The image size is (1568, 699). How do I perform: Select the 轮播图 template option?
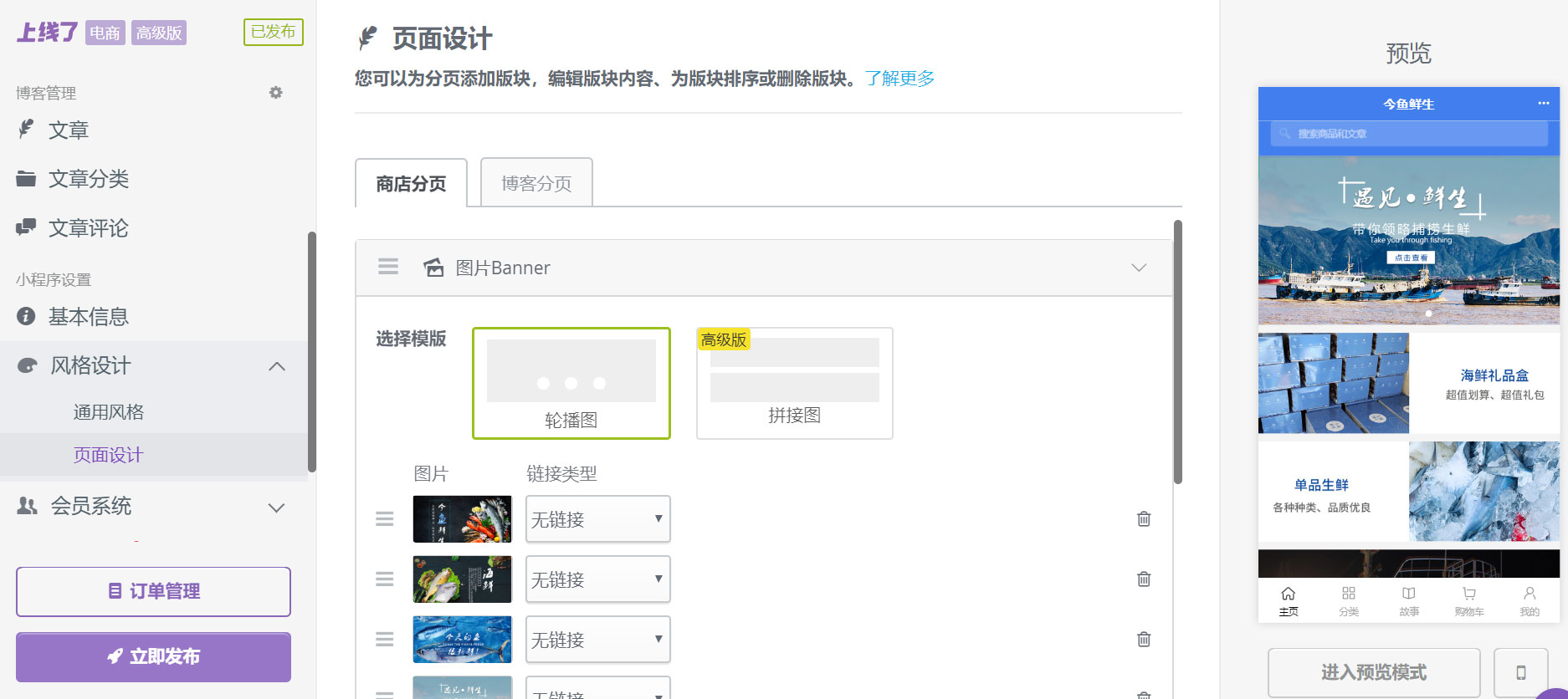pyautogui.click(x=571, y=383)
